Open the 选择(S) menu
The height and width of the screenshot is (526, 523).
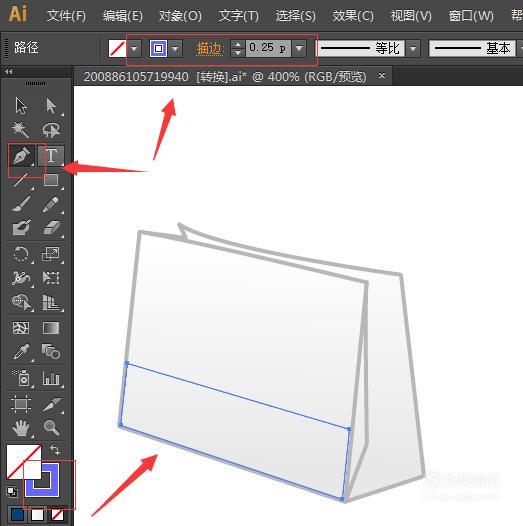296,15
